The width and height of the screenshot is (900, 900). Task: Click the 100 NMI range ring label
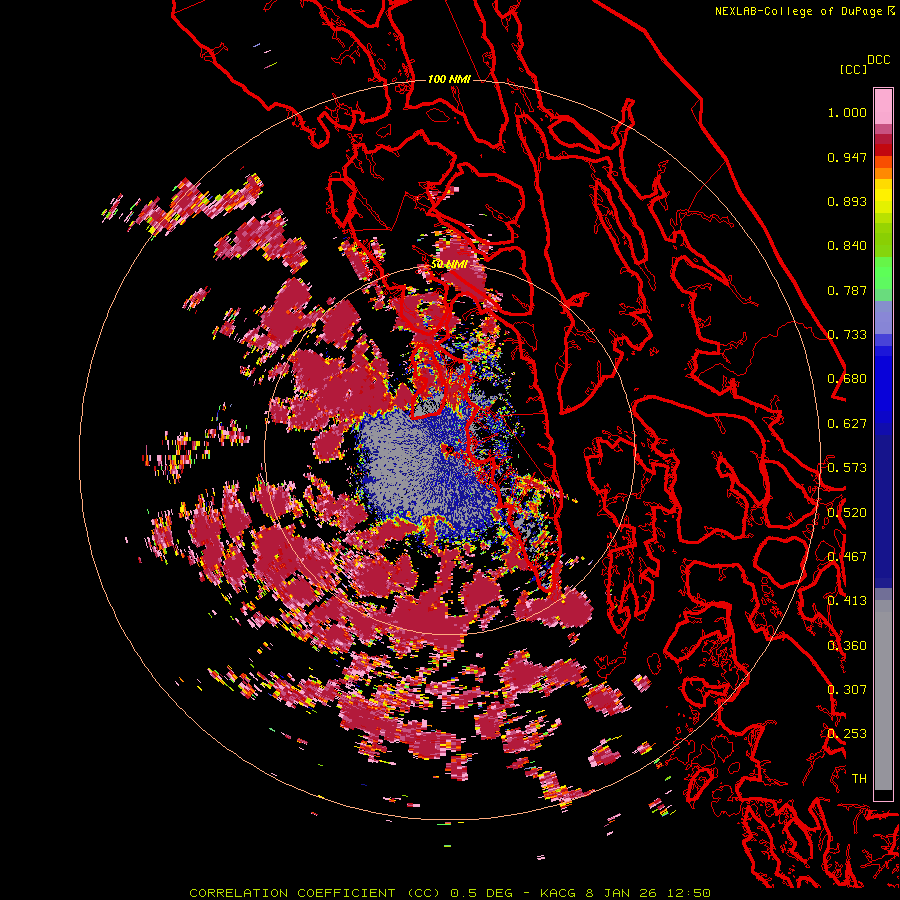[449, 79]
